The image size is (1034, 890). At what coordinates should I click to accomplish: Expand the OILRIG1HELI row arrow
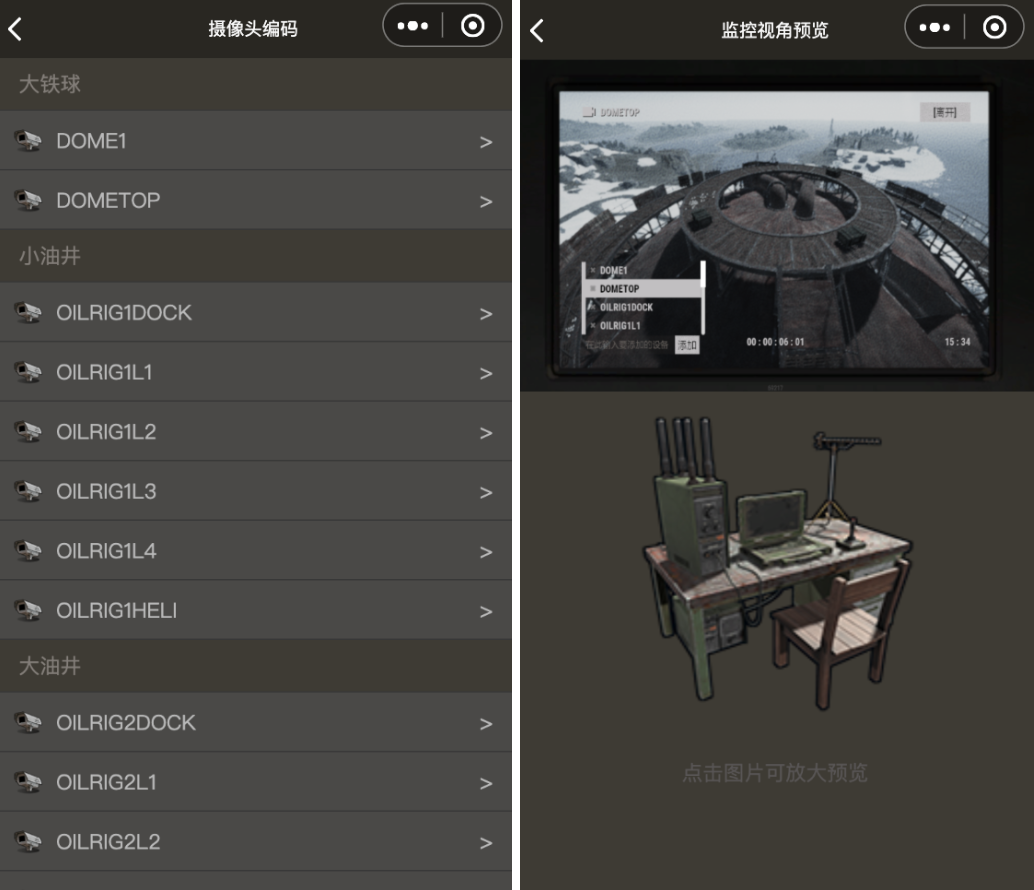coord(486,612)
